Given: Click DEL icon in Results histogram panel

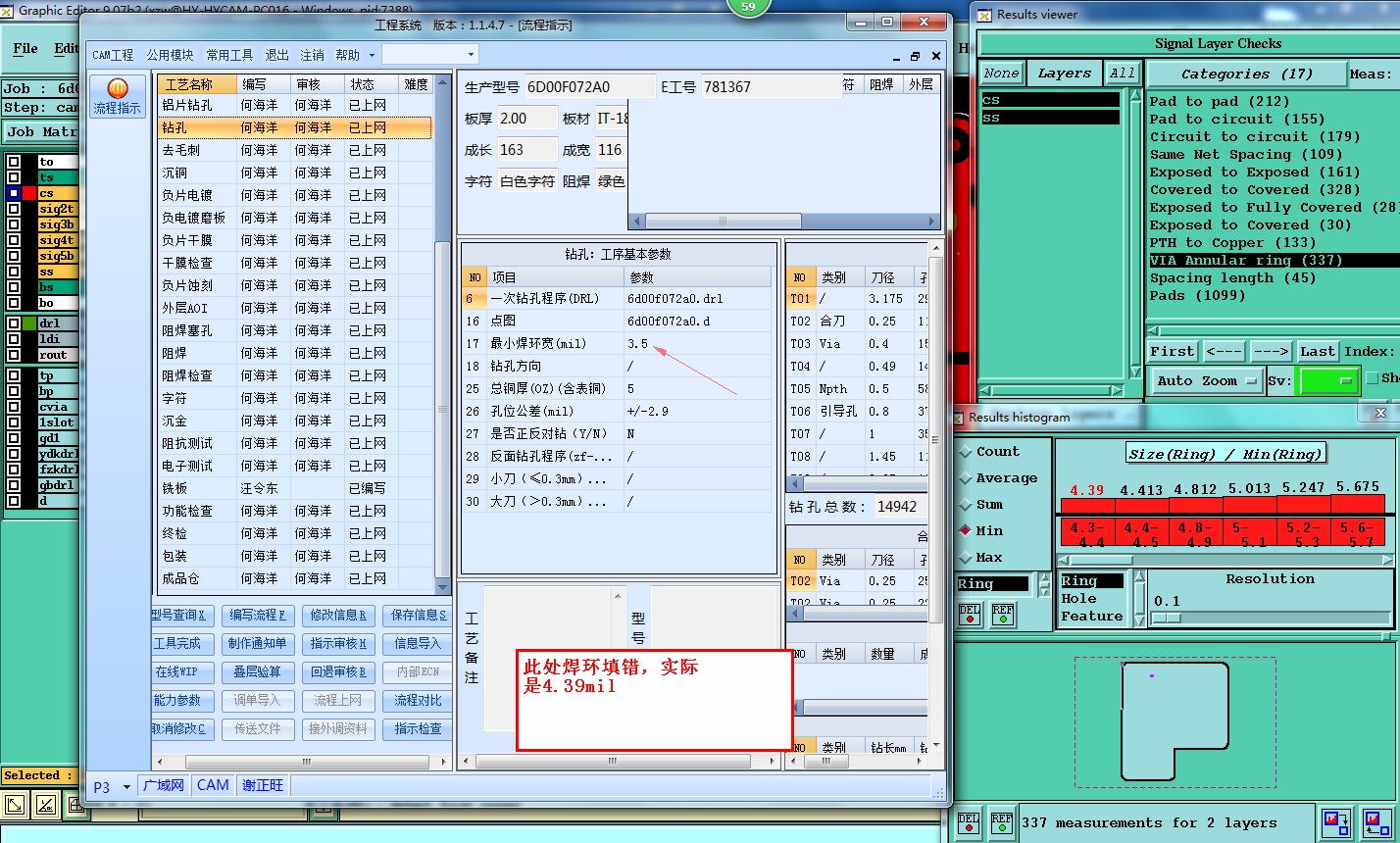Looking at the screenshot, I should [970, 615].
